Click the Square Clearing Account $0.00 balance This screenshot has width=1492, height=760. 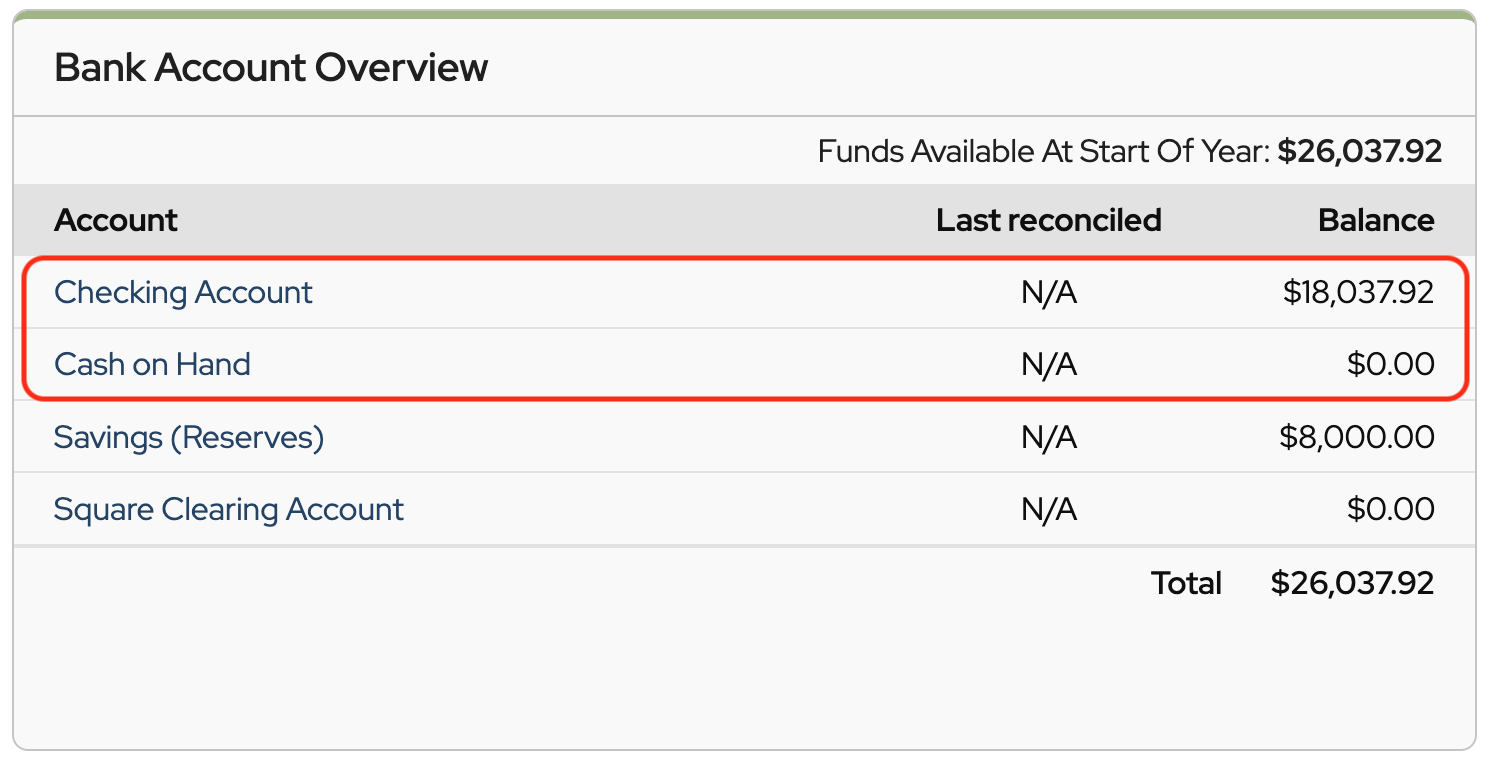point(1390,509)
